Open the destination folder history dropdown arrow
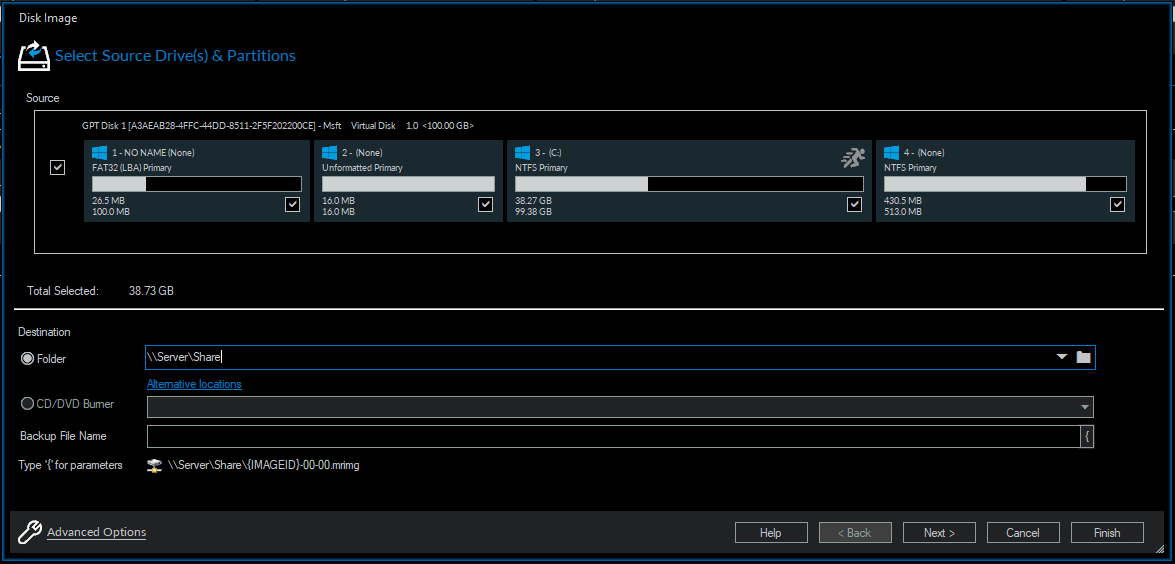Viewport: 1175px width, 564px height. 1061,357
